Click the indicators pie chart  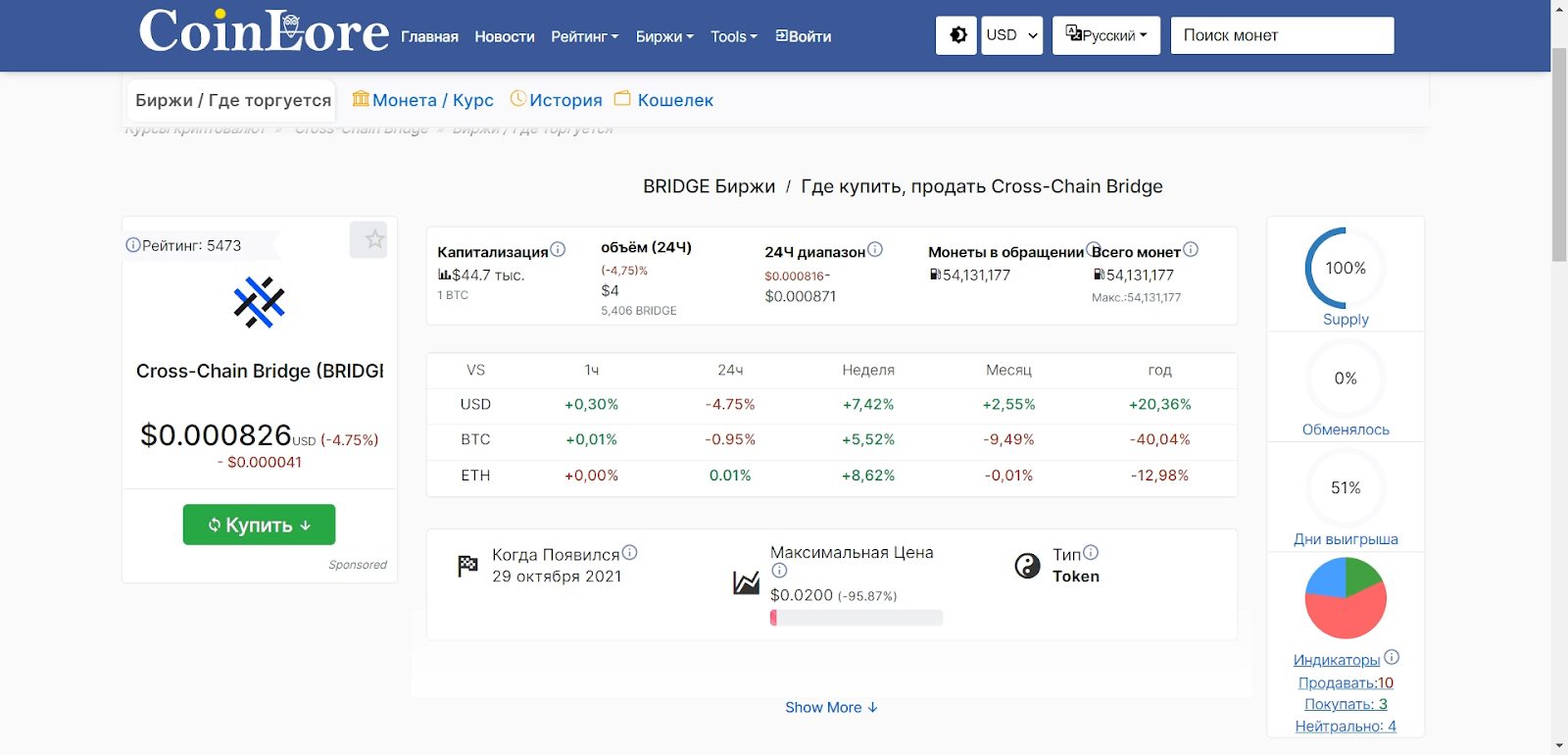point(1346,598)
